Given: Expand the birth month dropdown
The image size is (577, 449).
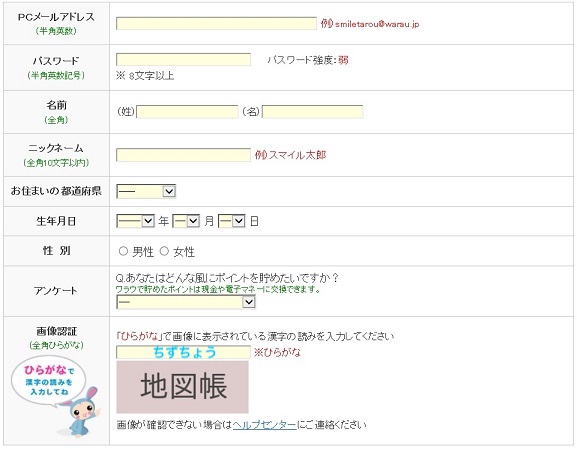Looking at the screenshot, I should [x=186, y=221].
